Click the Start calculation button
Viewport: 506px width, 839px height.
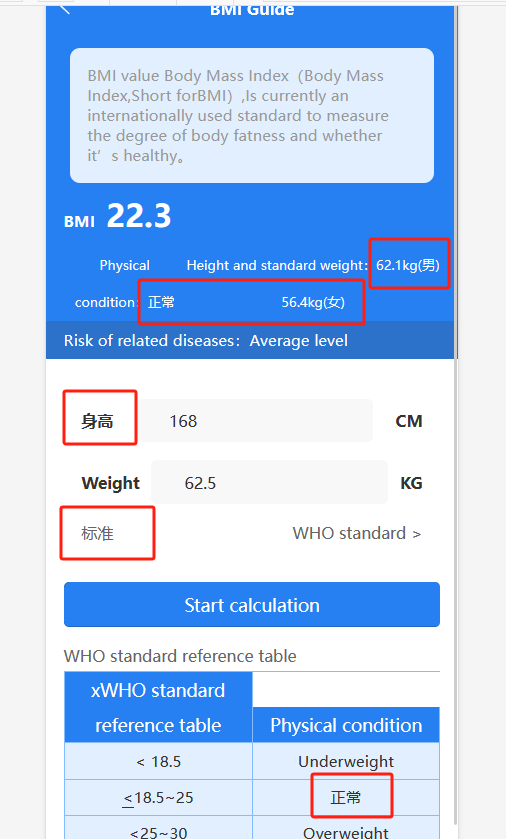(x=252, y=605)
